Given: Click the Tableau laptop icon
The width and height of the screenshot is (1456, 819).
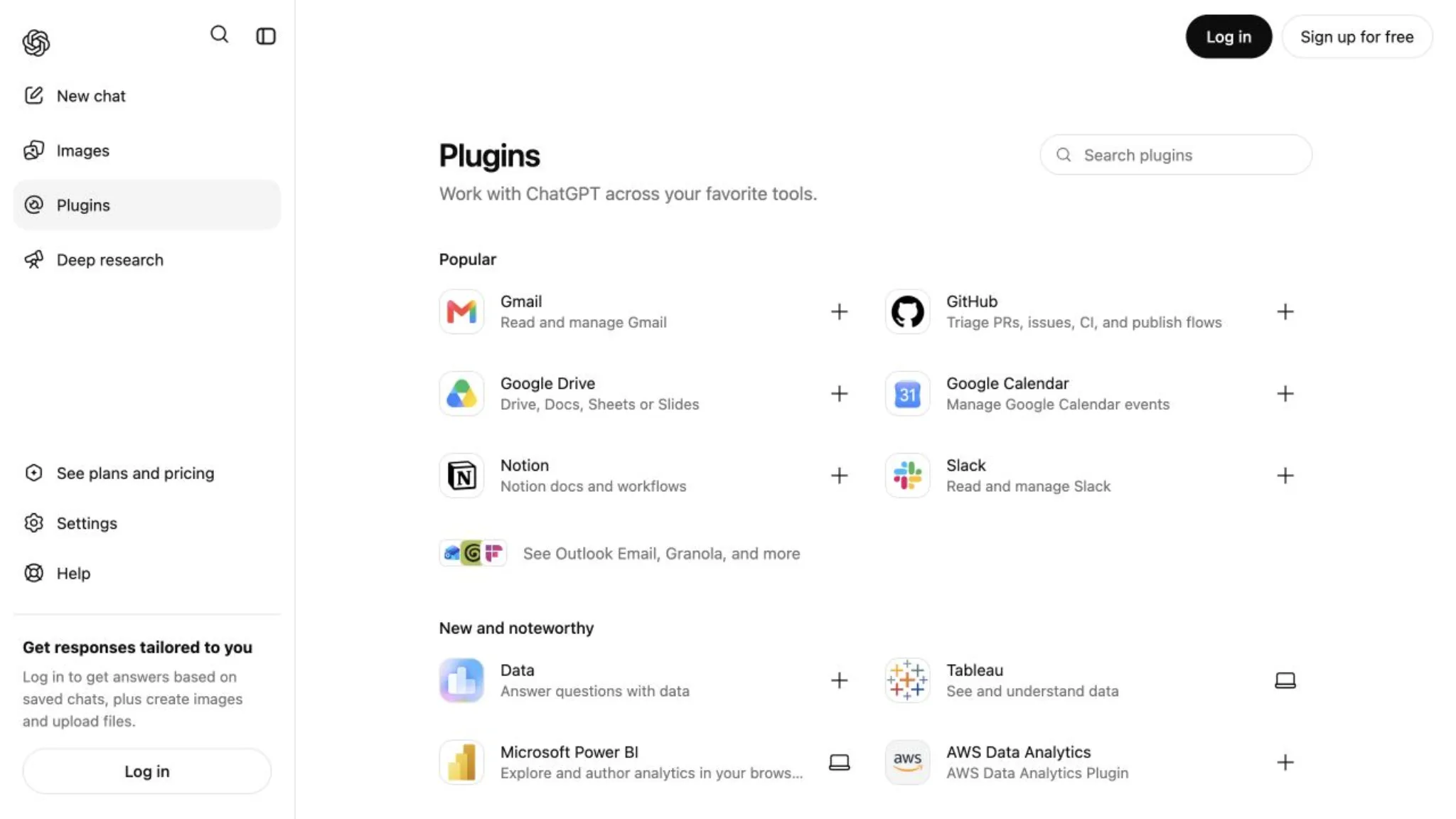Looking at the screenshot, I should pyautogui.click(x=1285, y=680).
